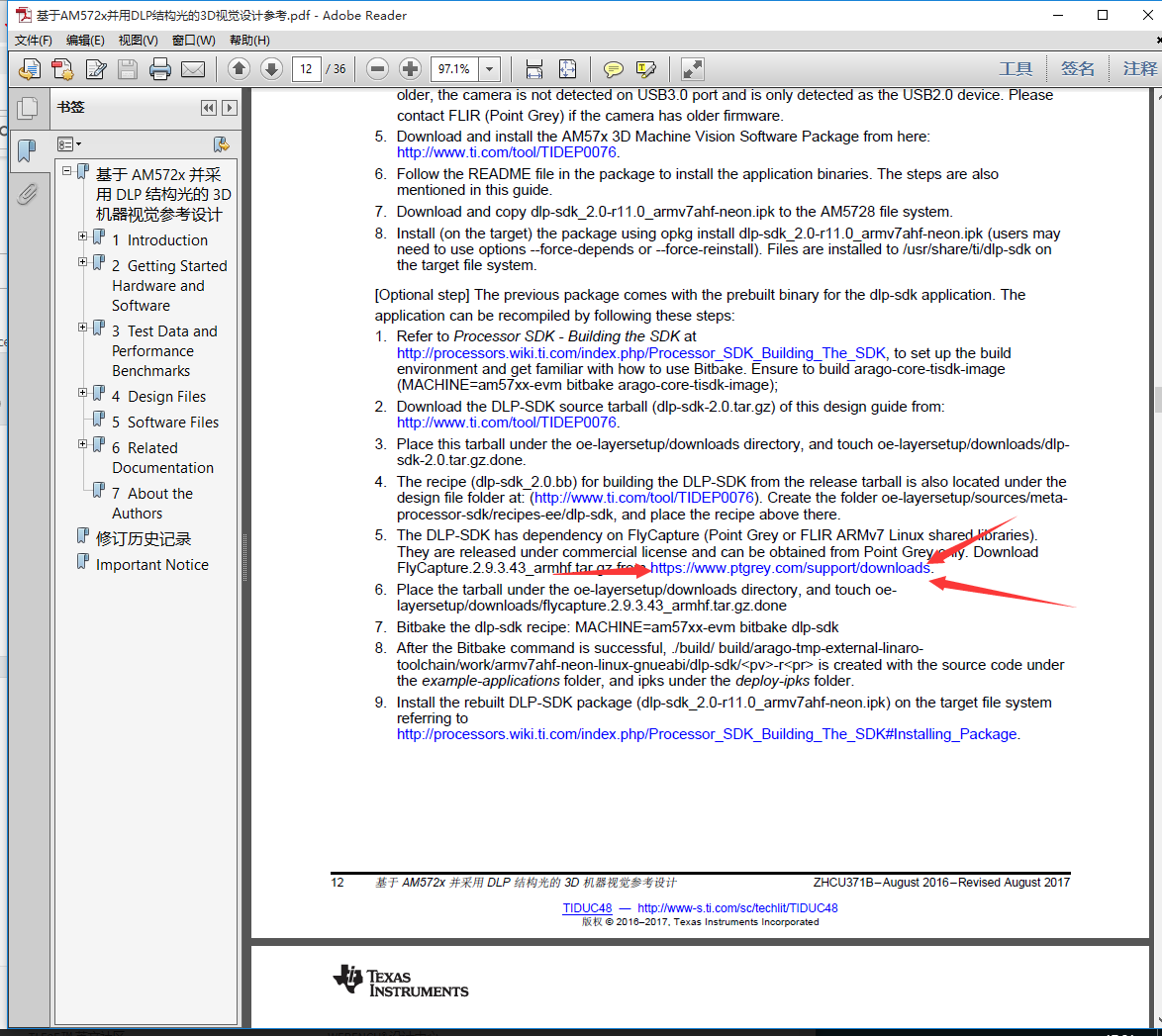Expand the 1 Introduction bookmark

click(83, 236)
